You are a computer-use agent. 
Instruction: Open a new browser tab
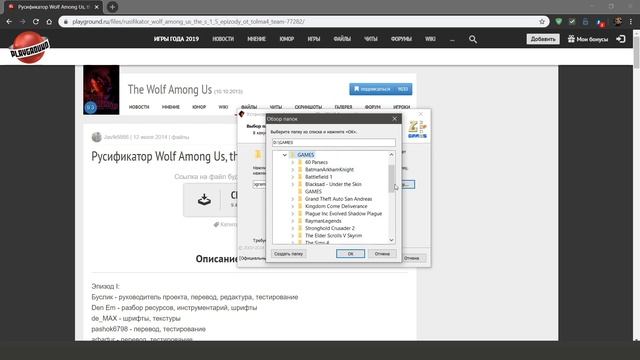(112, 7)
